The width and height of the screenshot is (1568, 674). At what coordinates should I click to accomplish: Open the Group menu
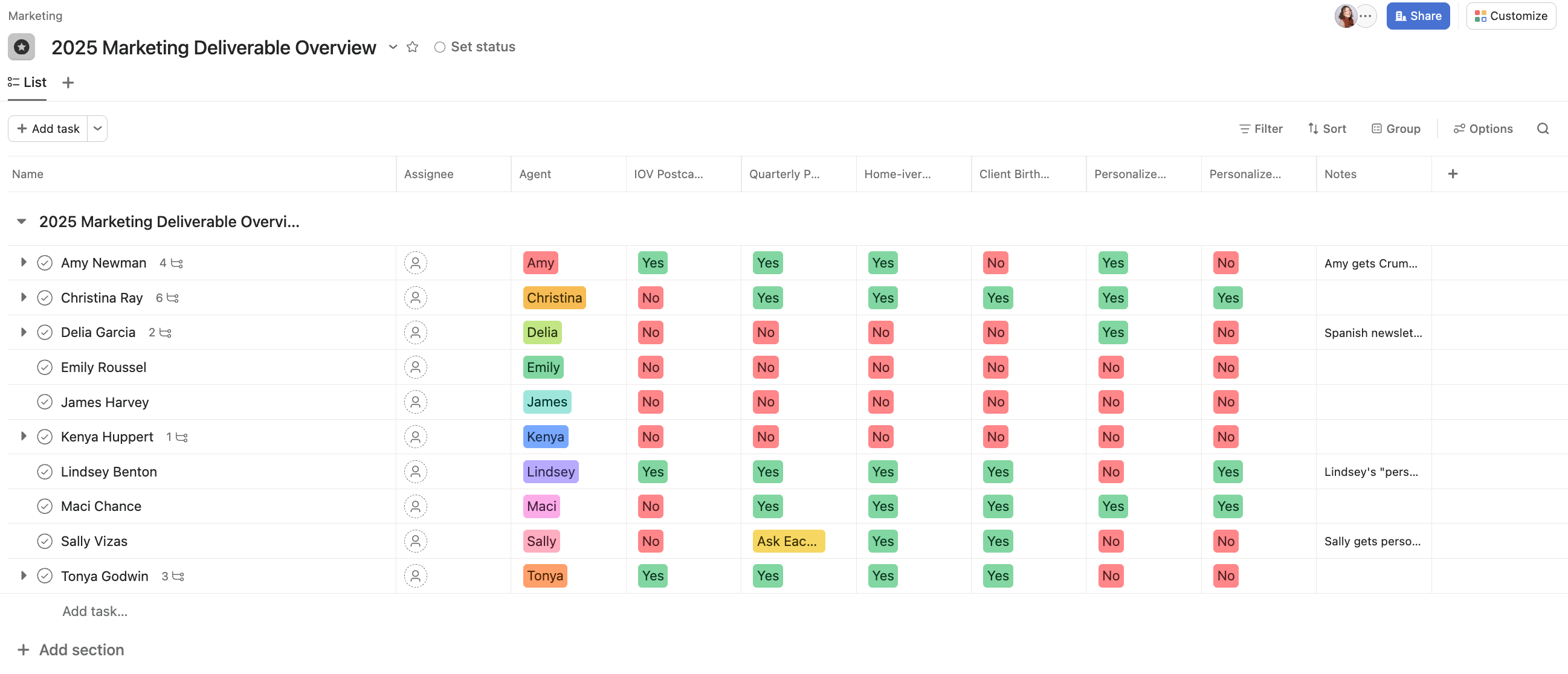click(x=1396, y=129)
